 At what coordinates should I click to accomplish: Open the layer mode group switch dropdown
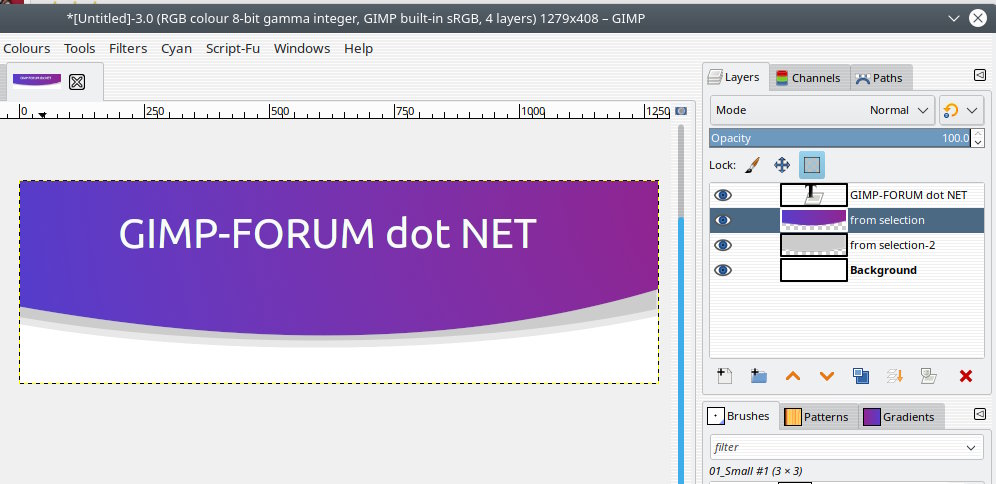coord(962,110)
